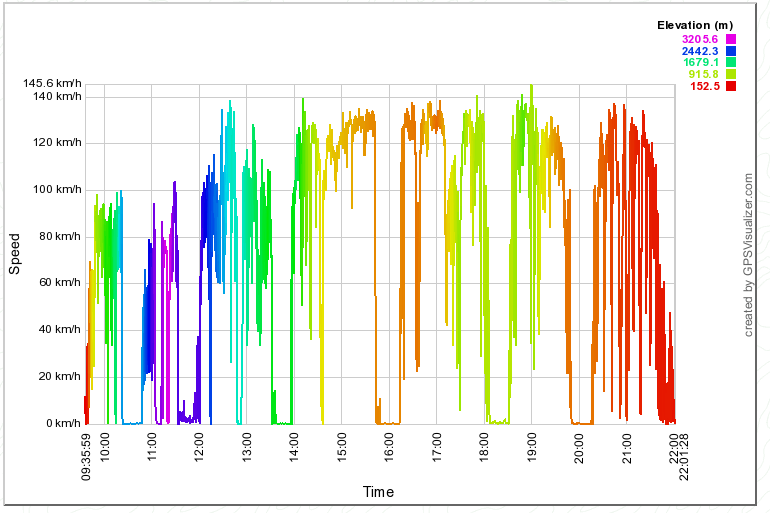Click the 60 km/h y-axis label
Image resolution: width=770 pixels, height=513 pixels.
point(57,283)
